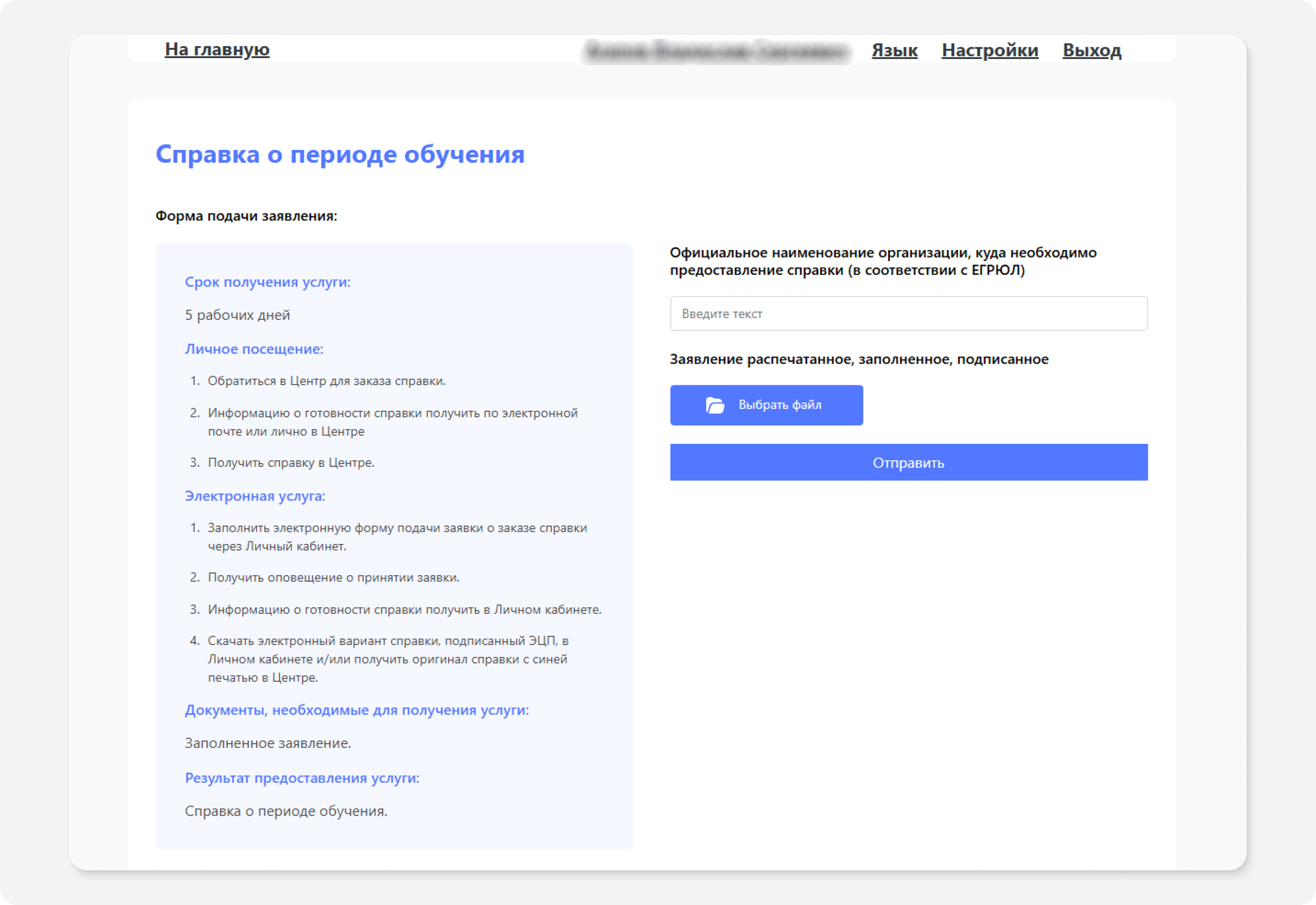The image size is (1316, 905).
Task: Go to the На главную link
Action: 217,50
